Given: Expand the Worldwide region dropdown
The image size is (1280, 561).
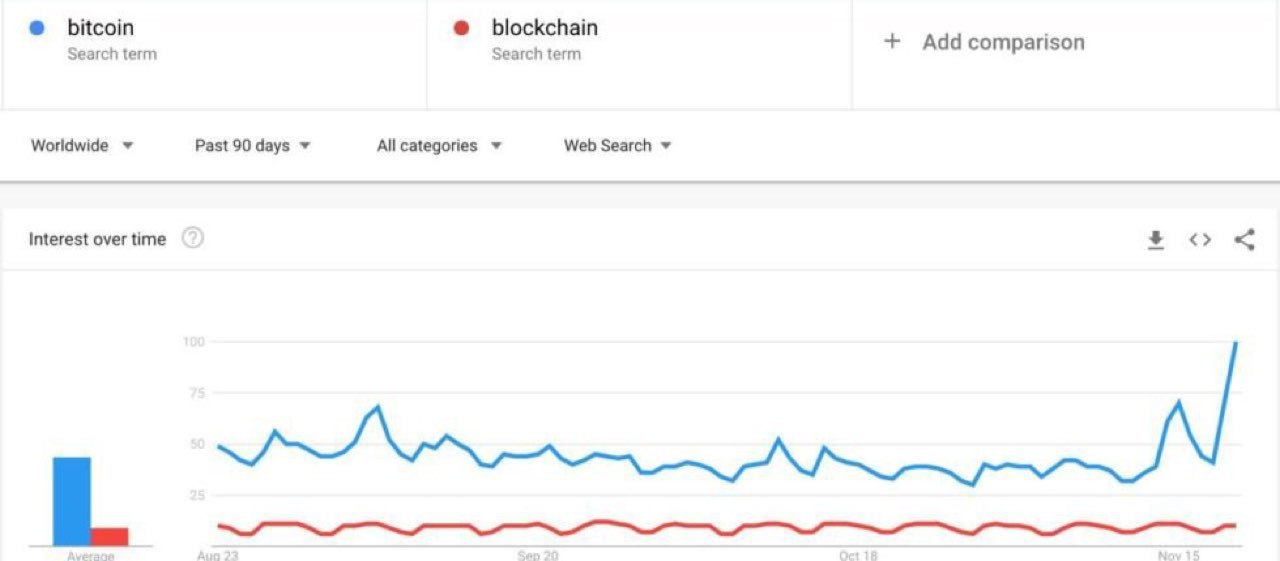Looking at the screenshot, I should (82, 146).
